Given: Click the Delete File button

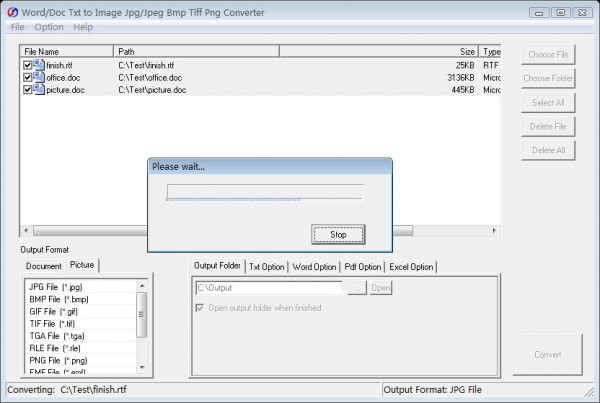Looking at the screenshot, I should pos(548,127).
